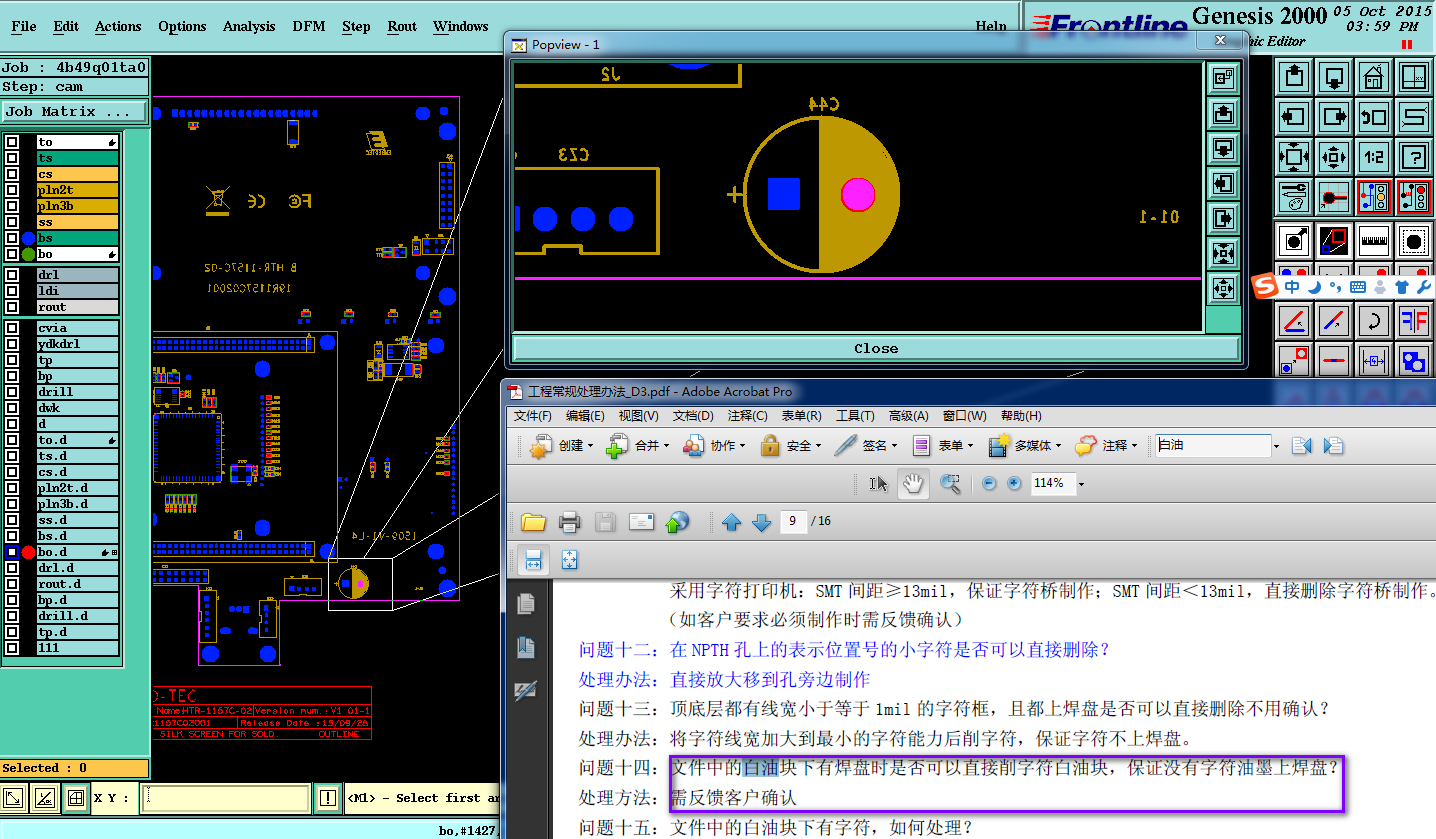Viewport: 1436px width, 839px height.
Task: Open the wrench and palette settings icon
Action: (x=1294, y=197)
